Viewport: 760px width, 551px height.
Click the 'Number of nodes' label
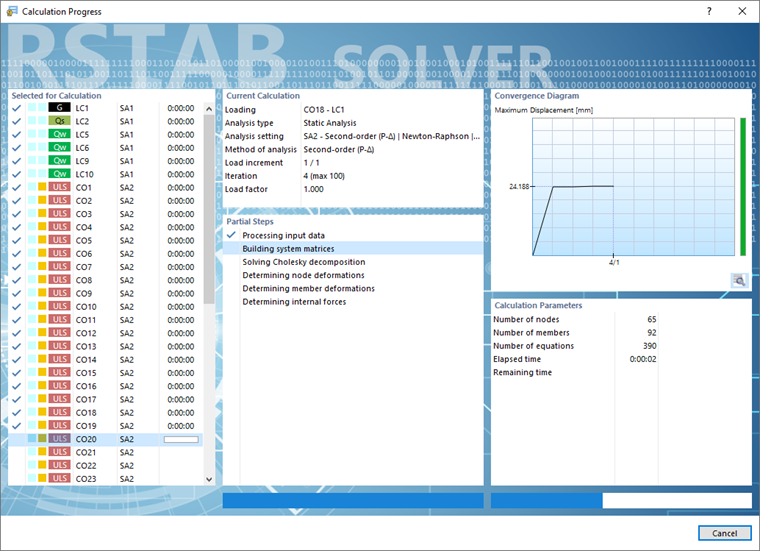click(x=526, y=319)
